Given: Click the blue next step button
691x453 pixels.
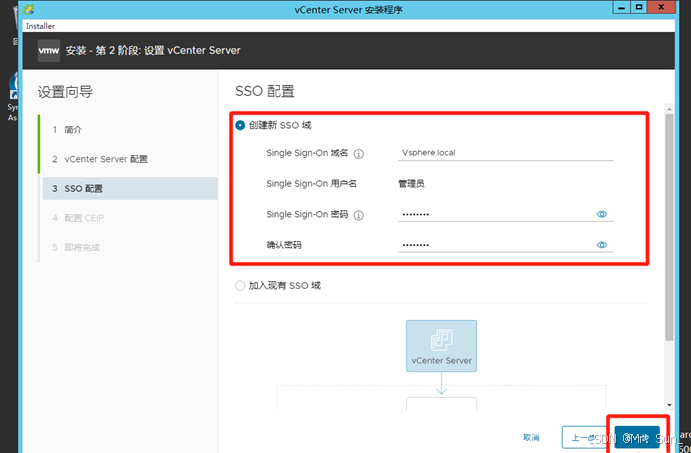Looking at the screenshot, I should (x=637, y=438).
